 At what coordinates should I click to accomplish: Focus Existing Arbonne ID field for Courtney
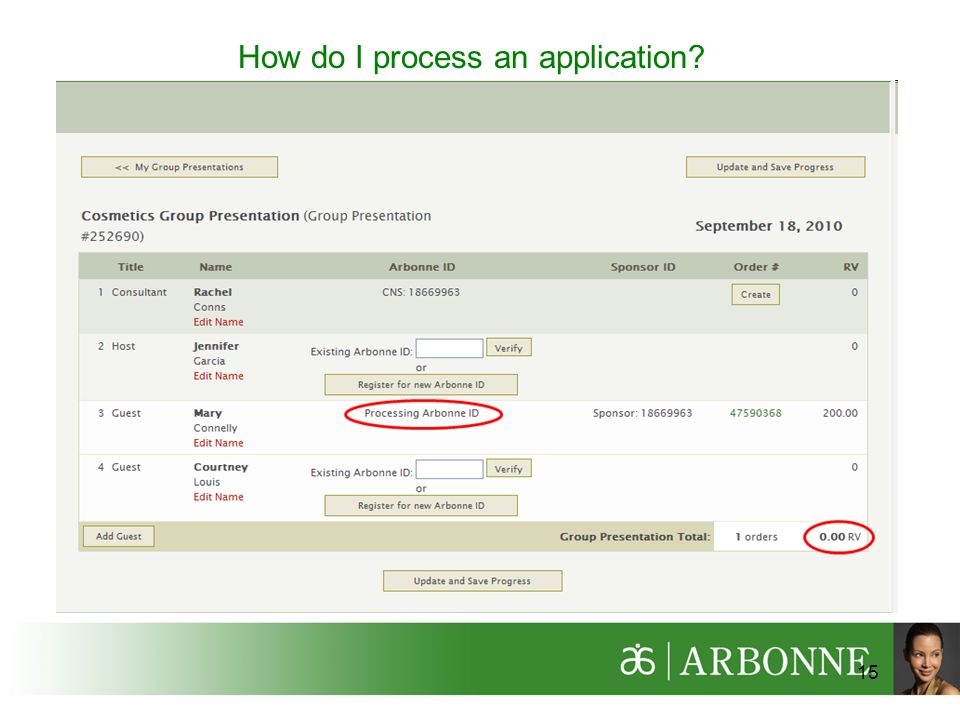pyautogui.click(x=449, y=470)
